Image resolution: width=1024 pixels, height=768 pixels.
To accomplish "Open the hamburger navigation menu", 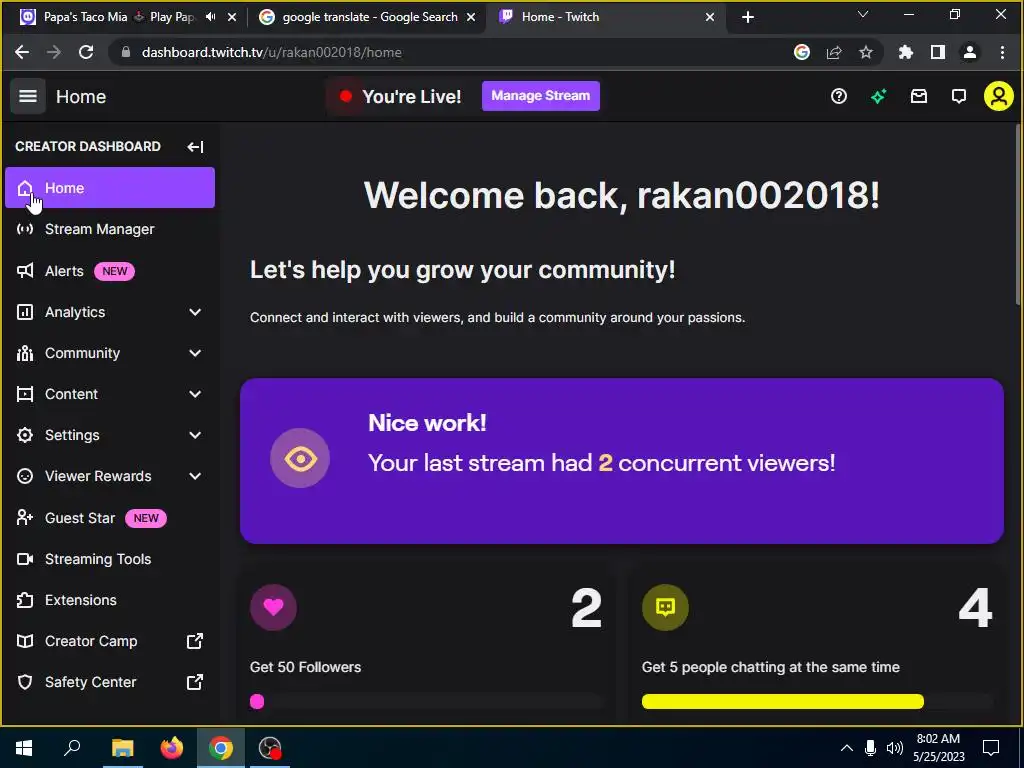I will pyautogui.click(x=27, y=97).
